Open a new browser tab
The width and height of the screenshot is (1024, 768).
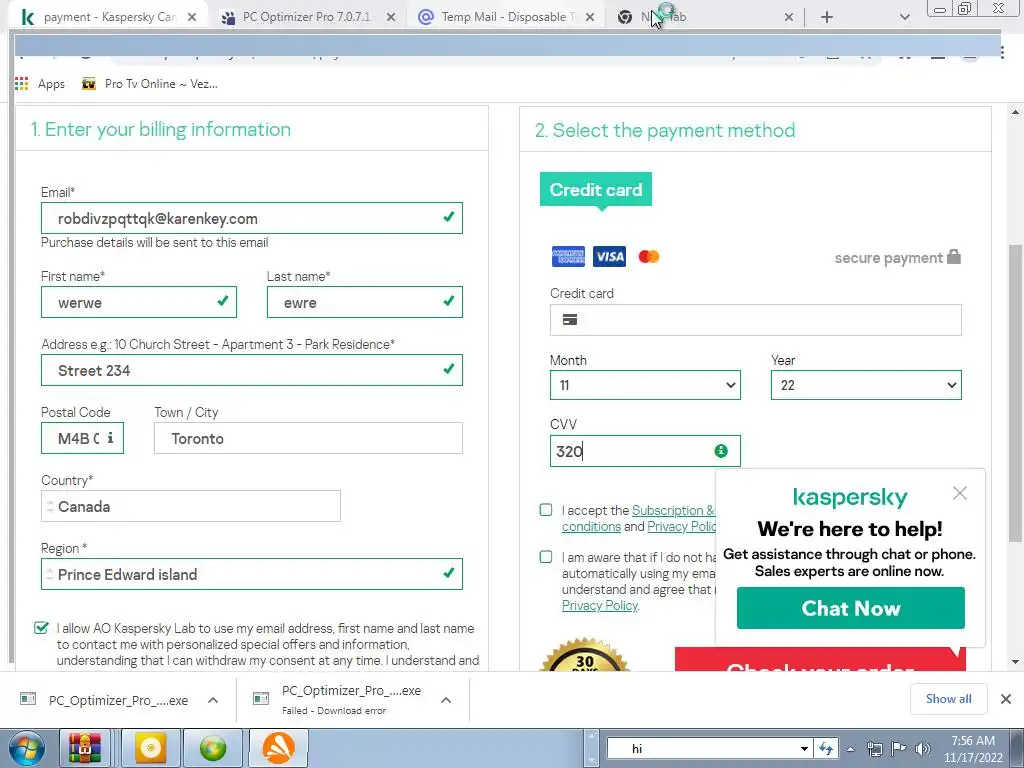827,18
